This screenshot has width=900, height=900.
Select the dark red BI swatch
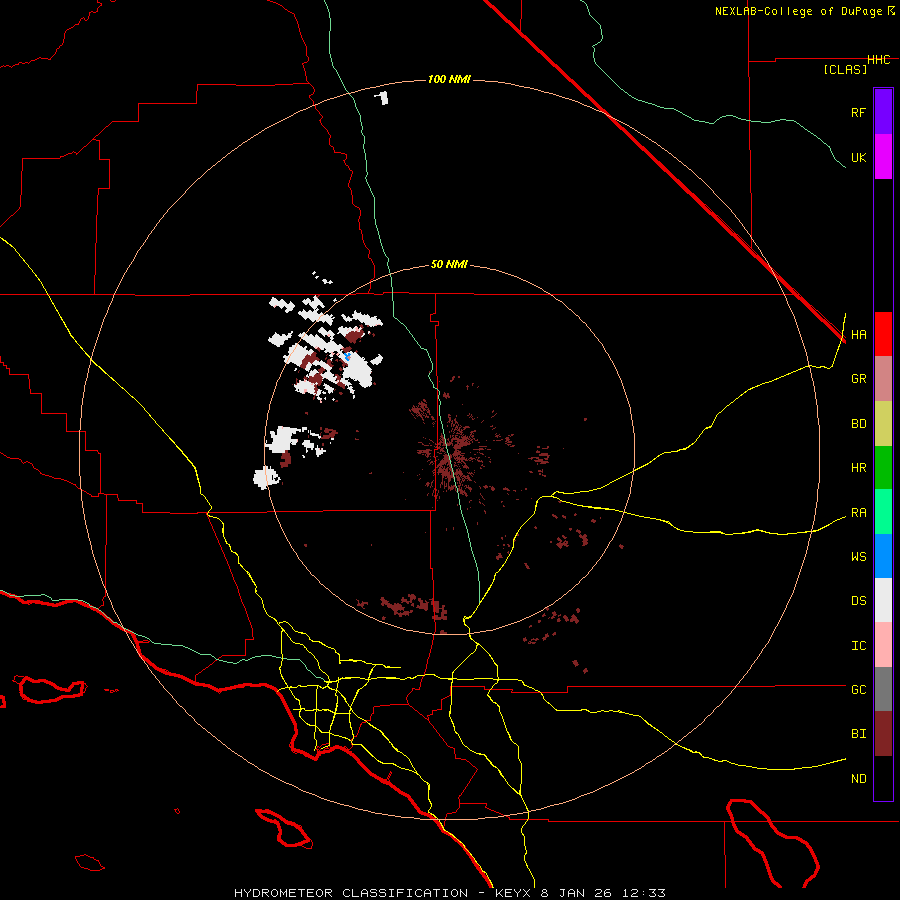point(883,733)
